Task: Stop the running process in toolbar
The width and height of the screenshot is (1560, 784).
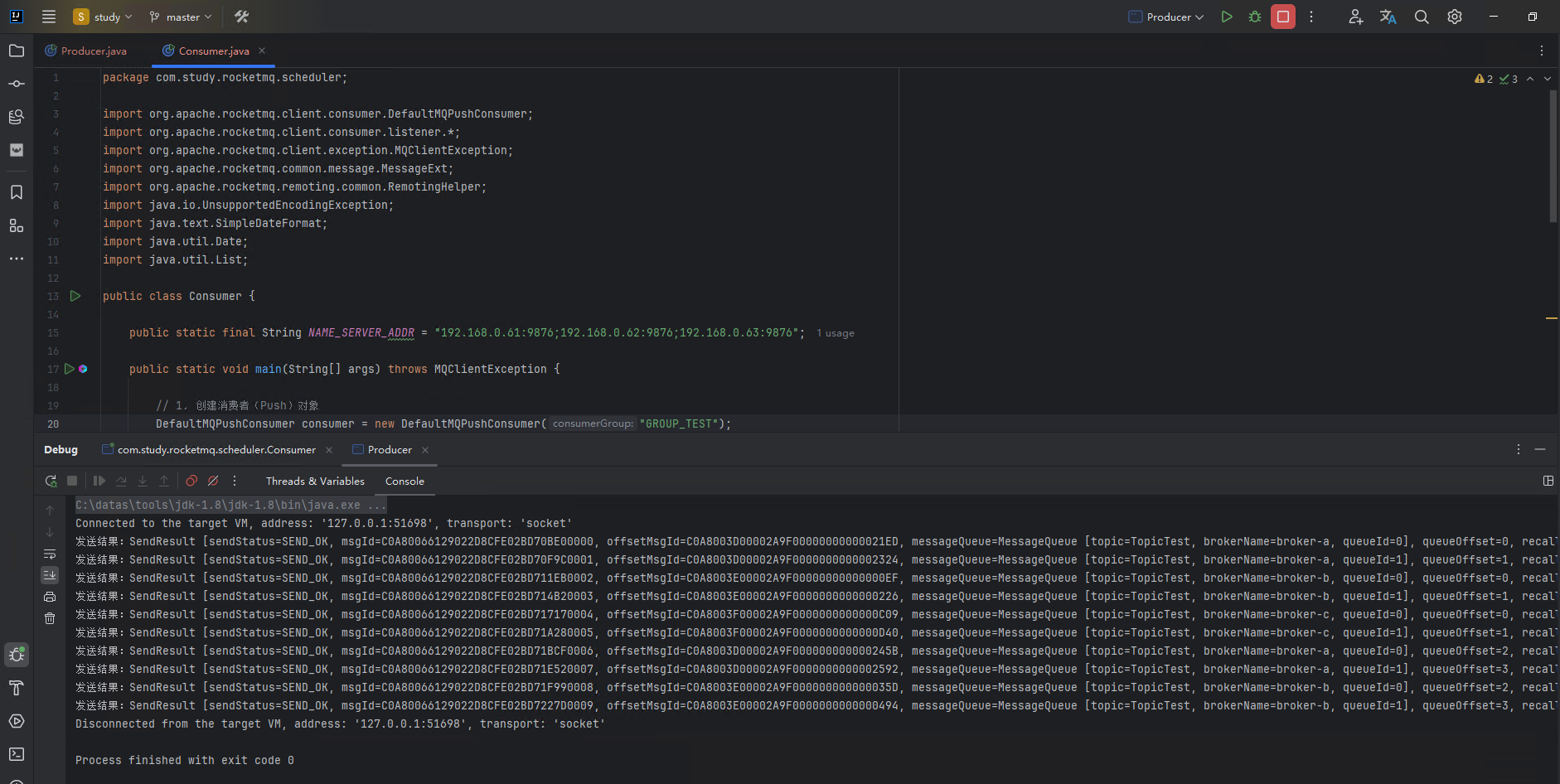Action: 1283,17
